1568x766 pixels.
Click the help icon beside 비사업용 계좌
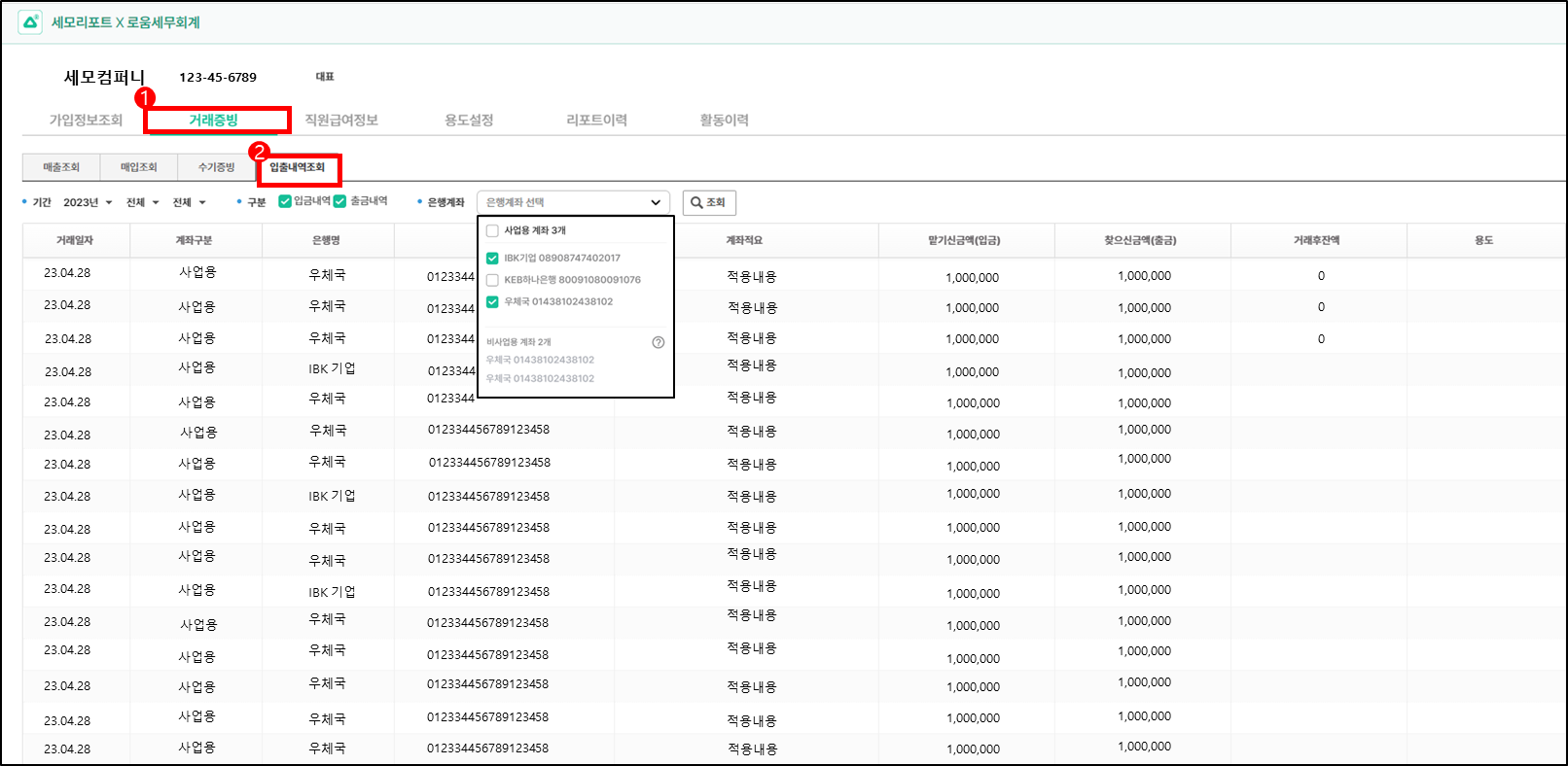[x=659, y=342]
